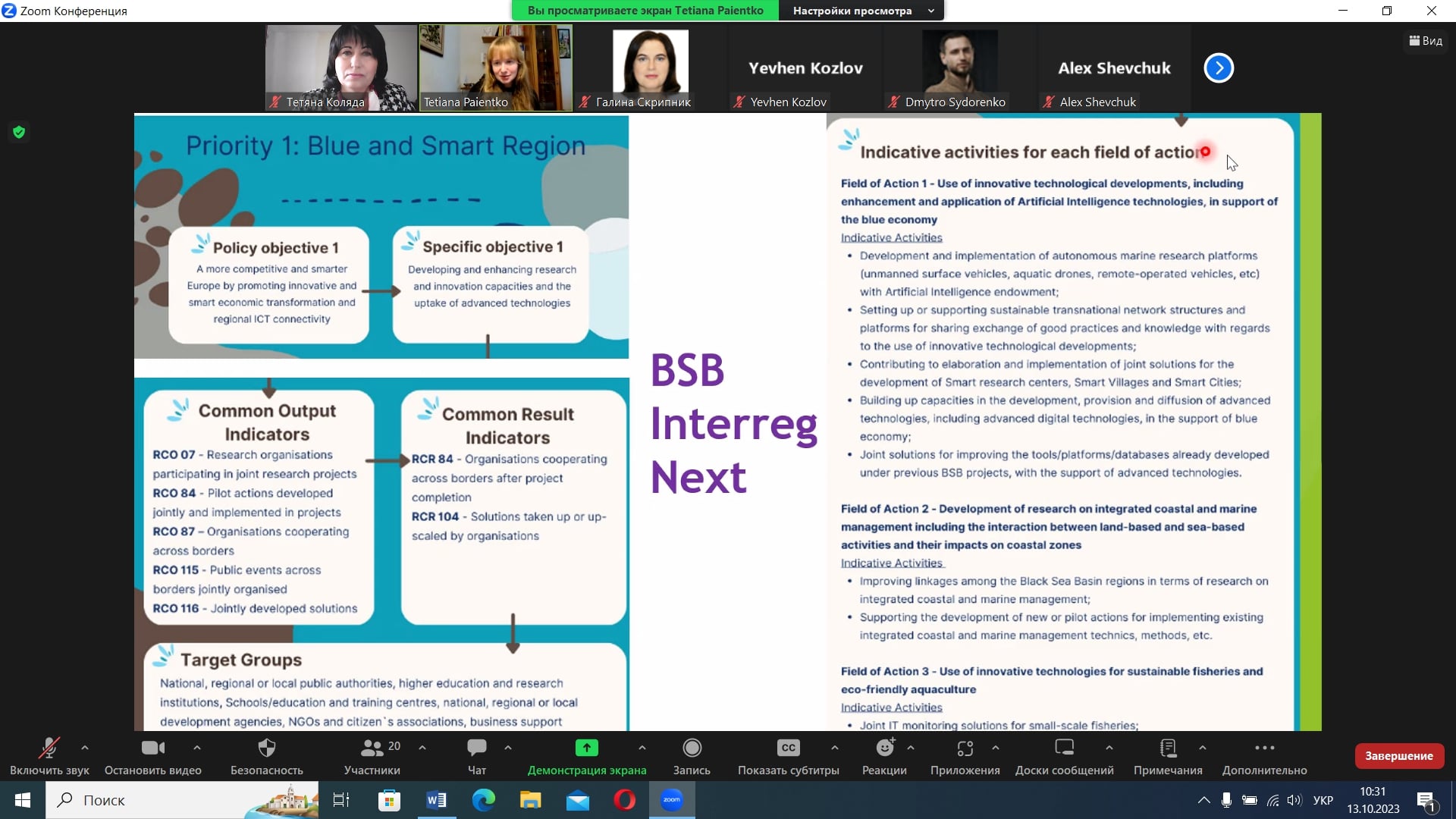Viewport: 1456px width, 819px height.
Task: Select Галина Скрипник video thumbnail
Action: 651,68
